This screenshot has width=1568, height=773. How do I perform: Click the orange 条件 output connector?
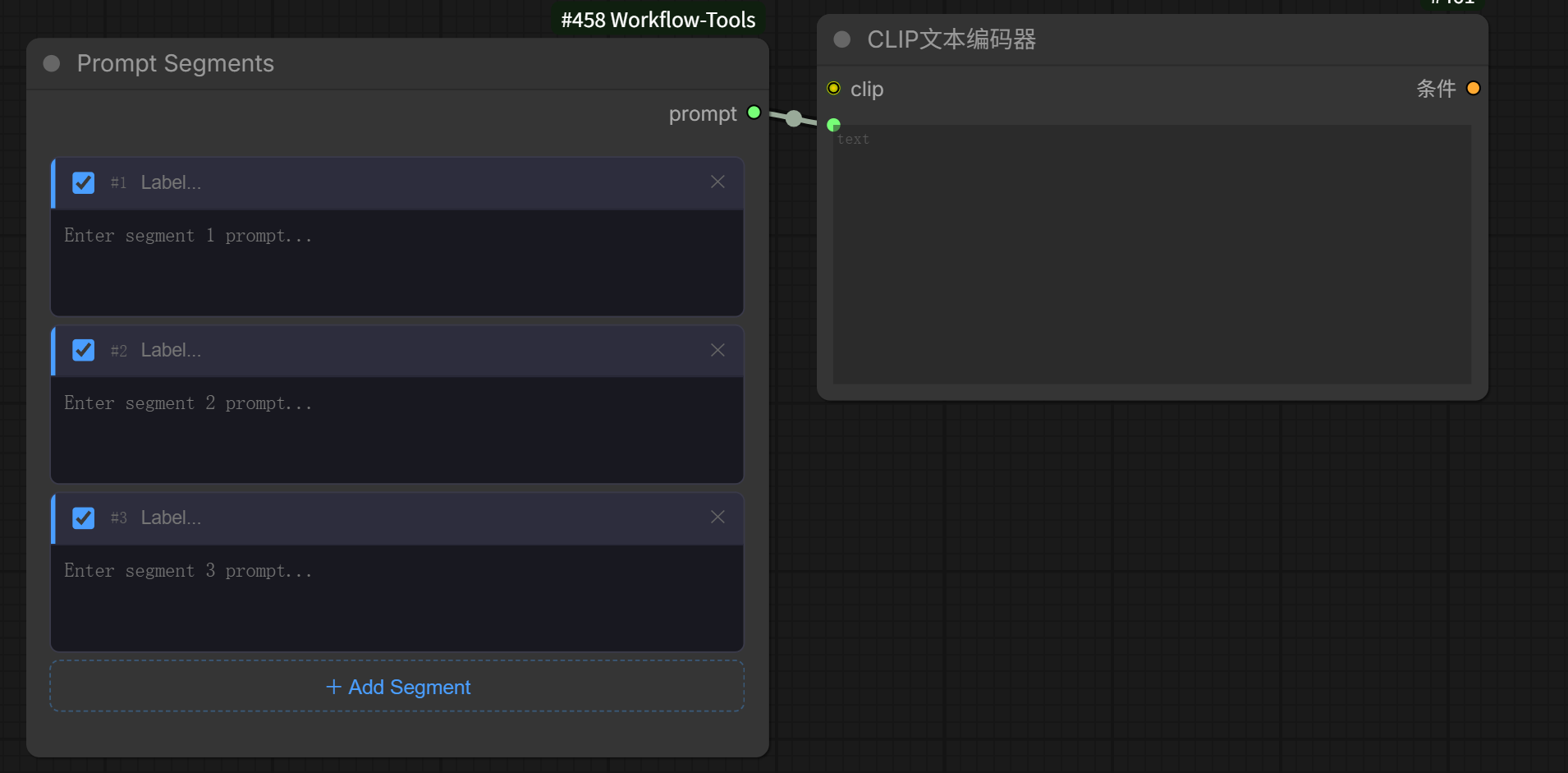(x=1473, y=88)
